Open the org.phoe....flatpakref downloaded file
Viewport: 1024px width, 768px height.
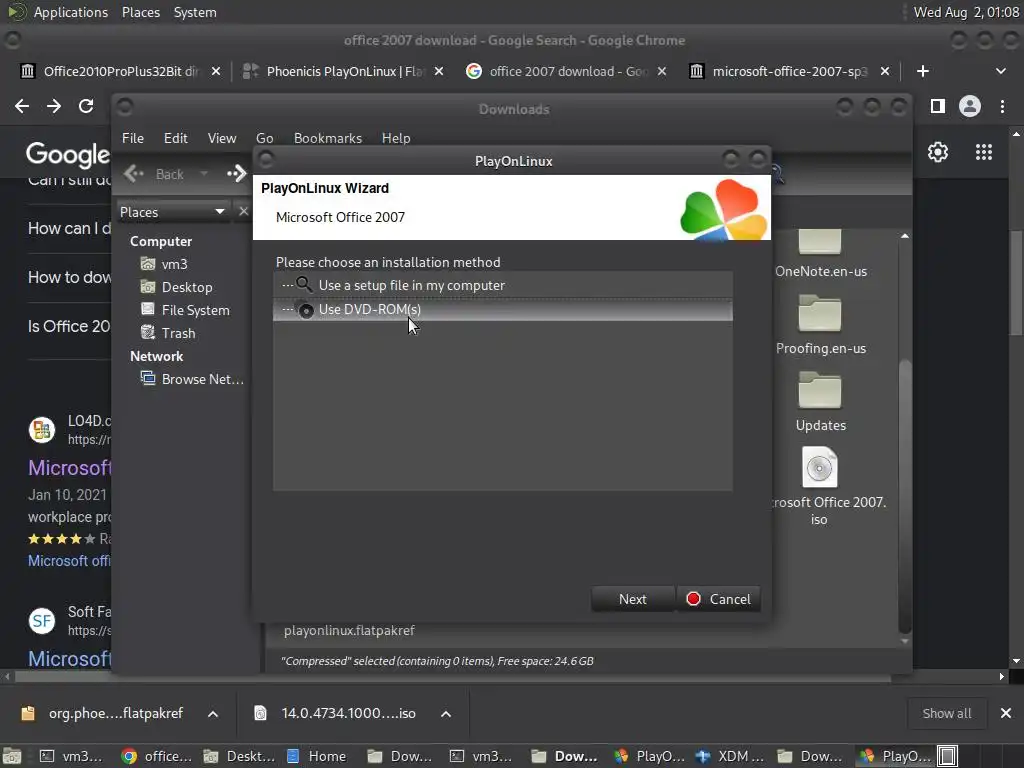point(103,714)
